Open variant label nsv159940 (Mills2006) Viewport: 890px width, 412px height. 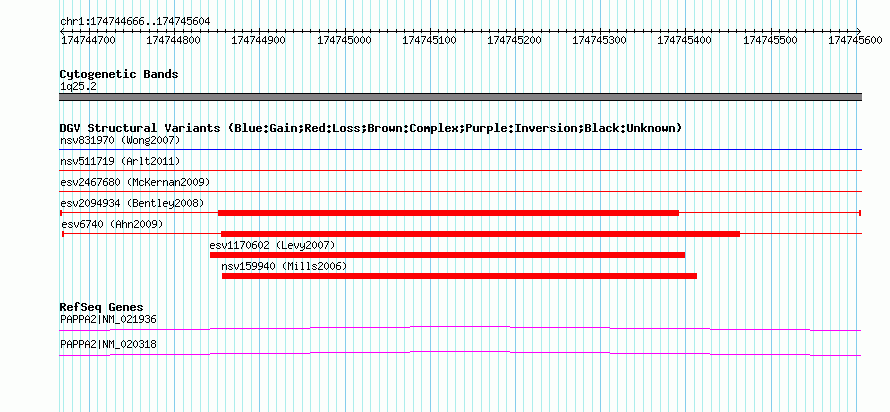tap(284, 266)
